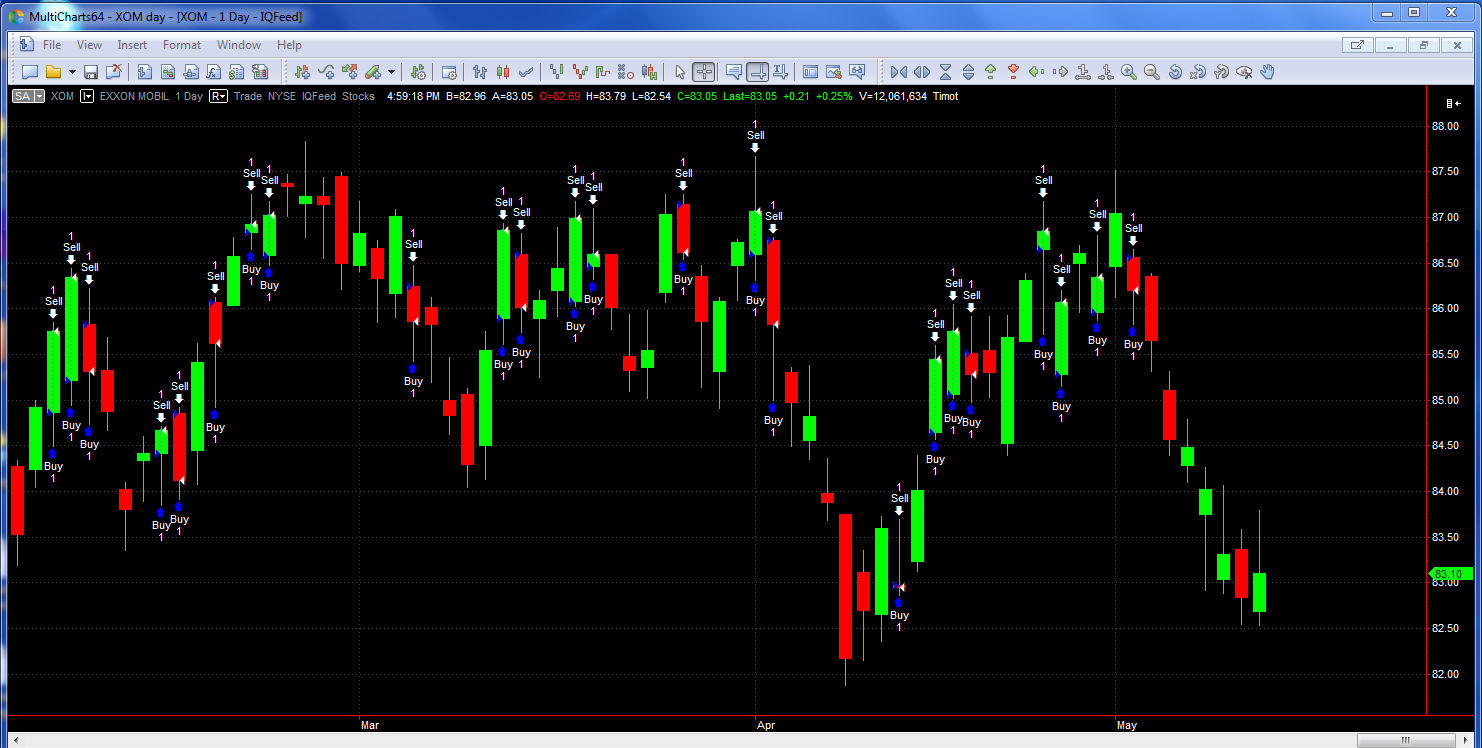Click the green up arrow icon
Image resolution: width=1482 pixels, height=748 pixels.
990,71
